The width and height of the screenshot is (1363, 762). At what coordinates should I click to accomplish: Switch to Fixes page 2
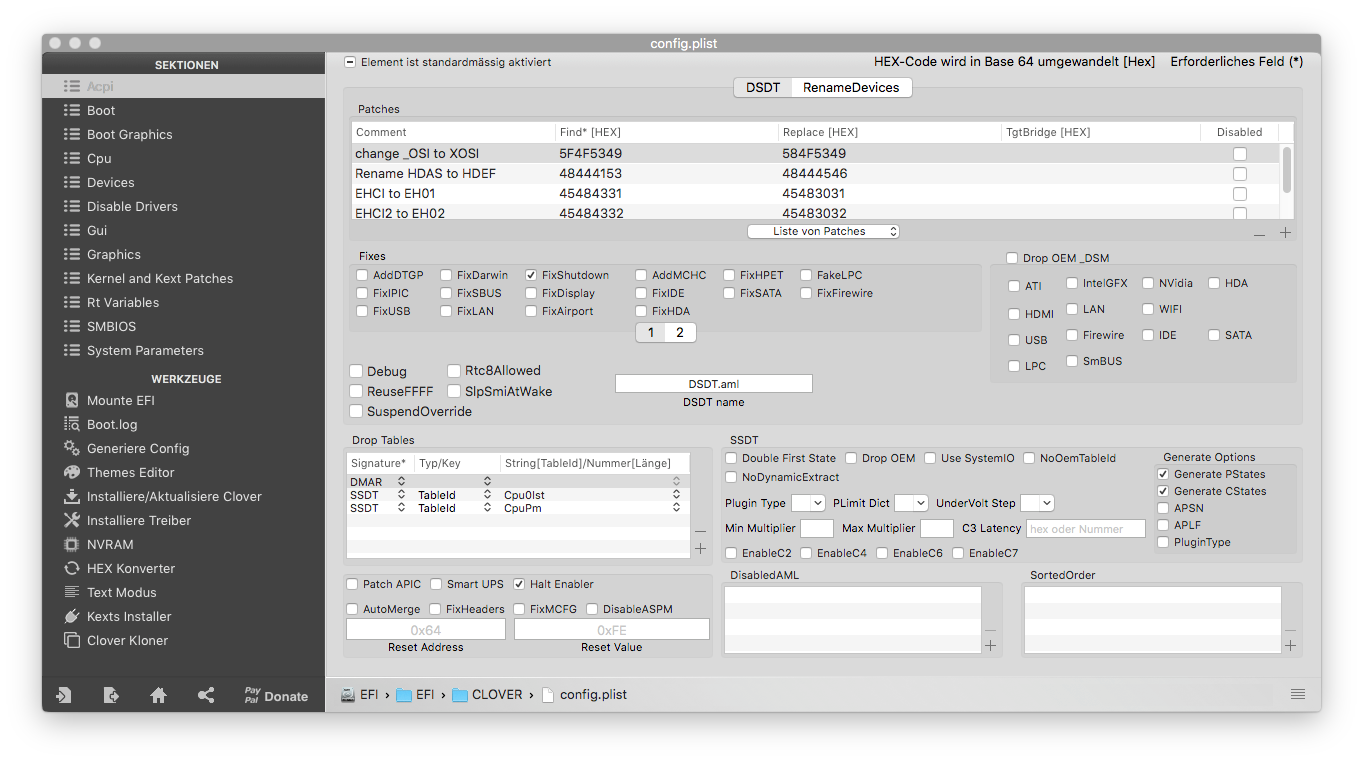pos(680,332)
